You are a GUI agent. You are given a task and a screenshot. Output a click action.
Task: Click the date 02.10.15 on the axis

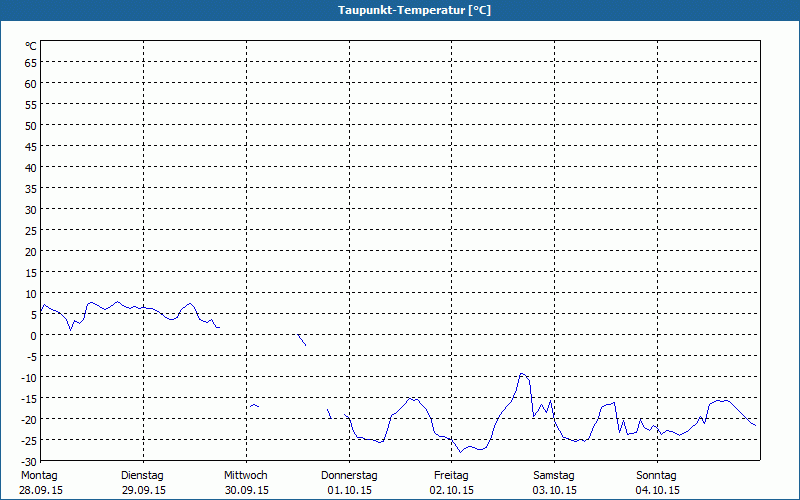click(452, 490)
